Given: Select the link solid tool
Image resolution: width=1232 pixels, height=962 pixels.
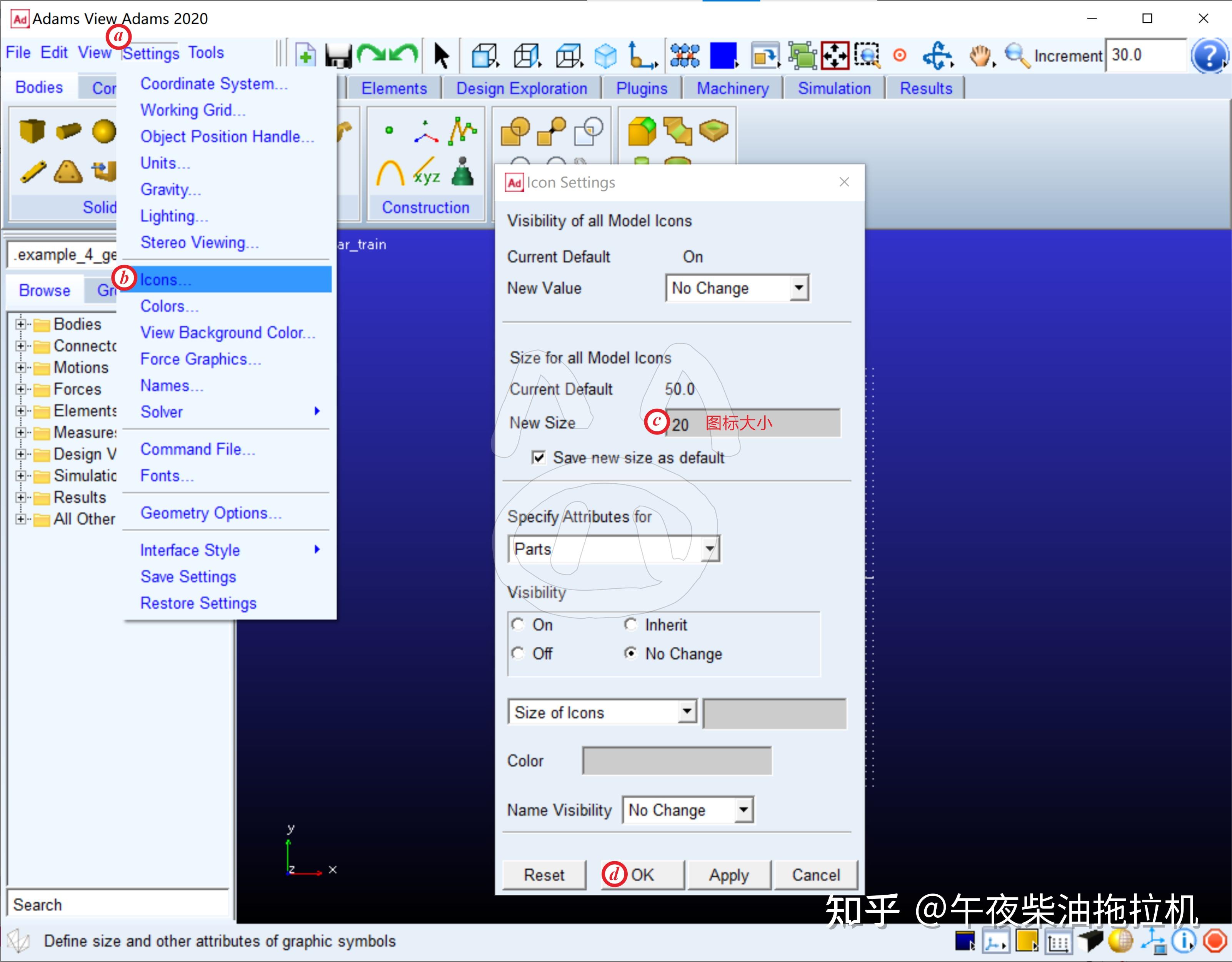Looking at the screenshot, I should (x=33, y=172).
